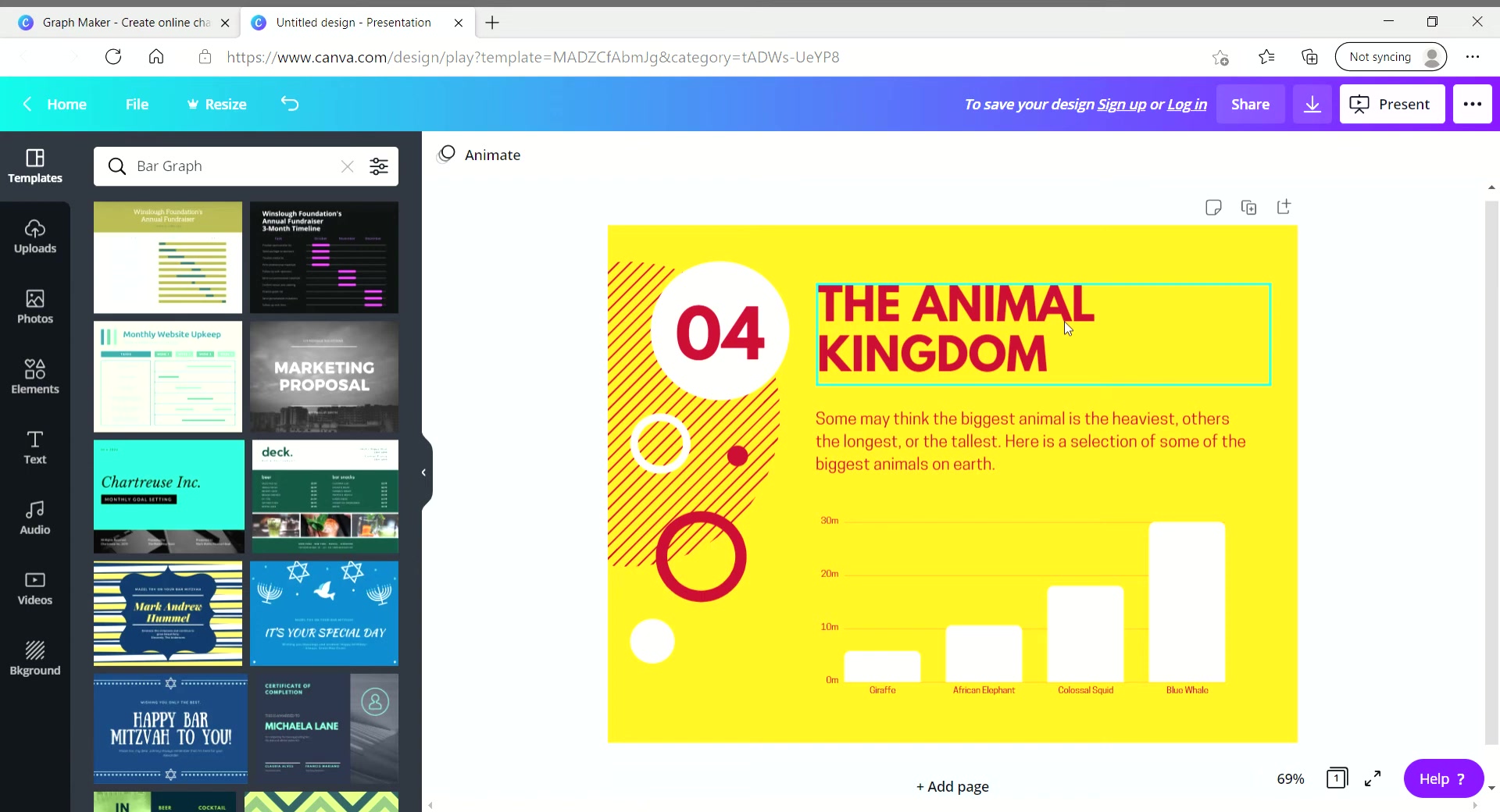Refresh the browser page
The width and height of the screenshot is (1500, 812).
113,57
